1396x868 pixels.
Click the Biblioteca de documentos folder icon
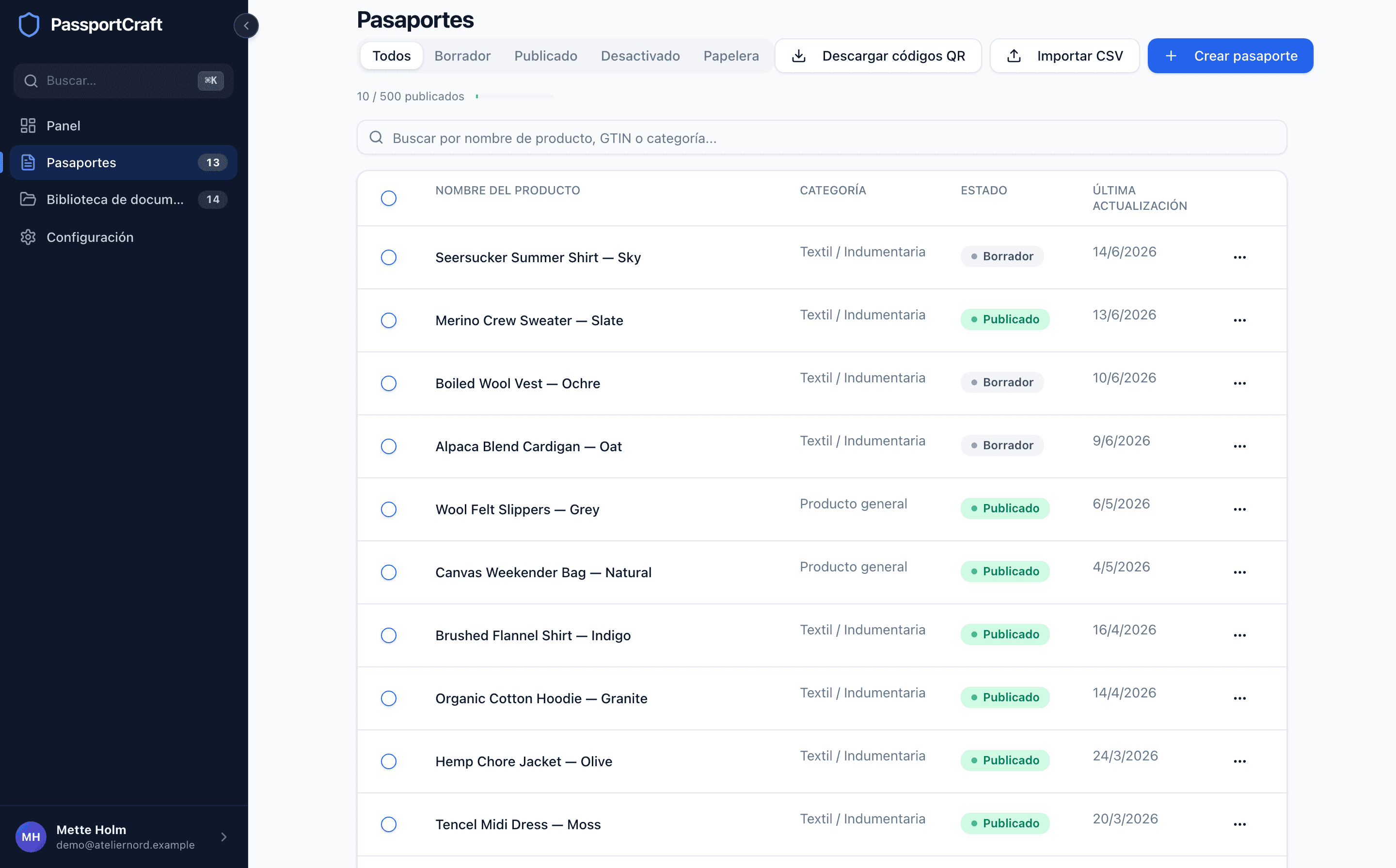[x=28, y=199]
